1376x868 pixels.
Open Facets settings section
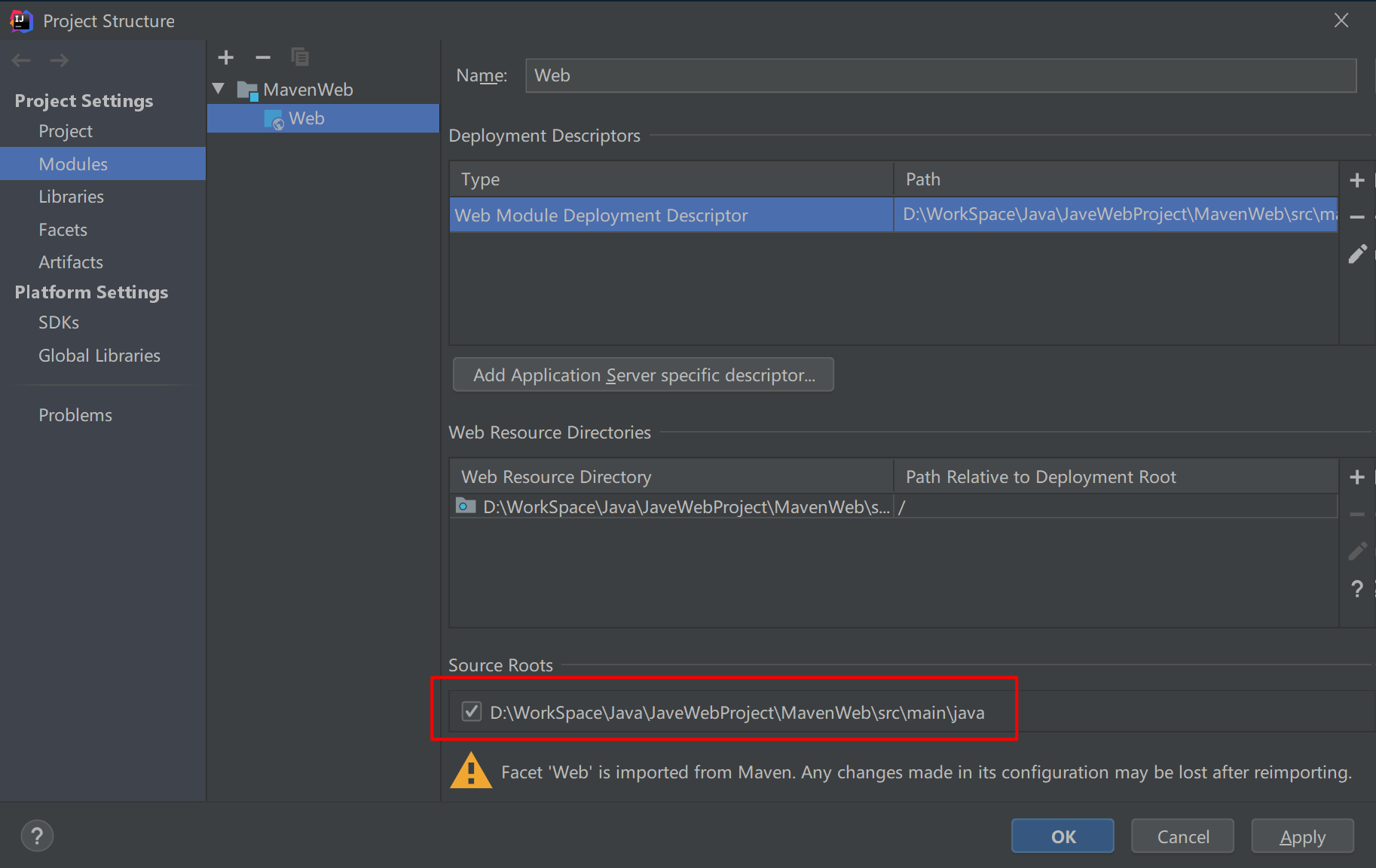63,230
